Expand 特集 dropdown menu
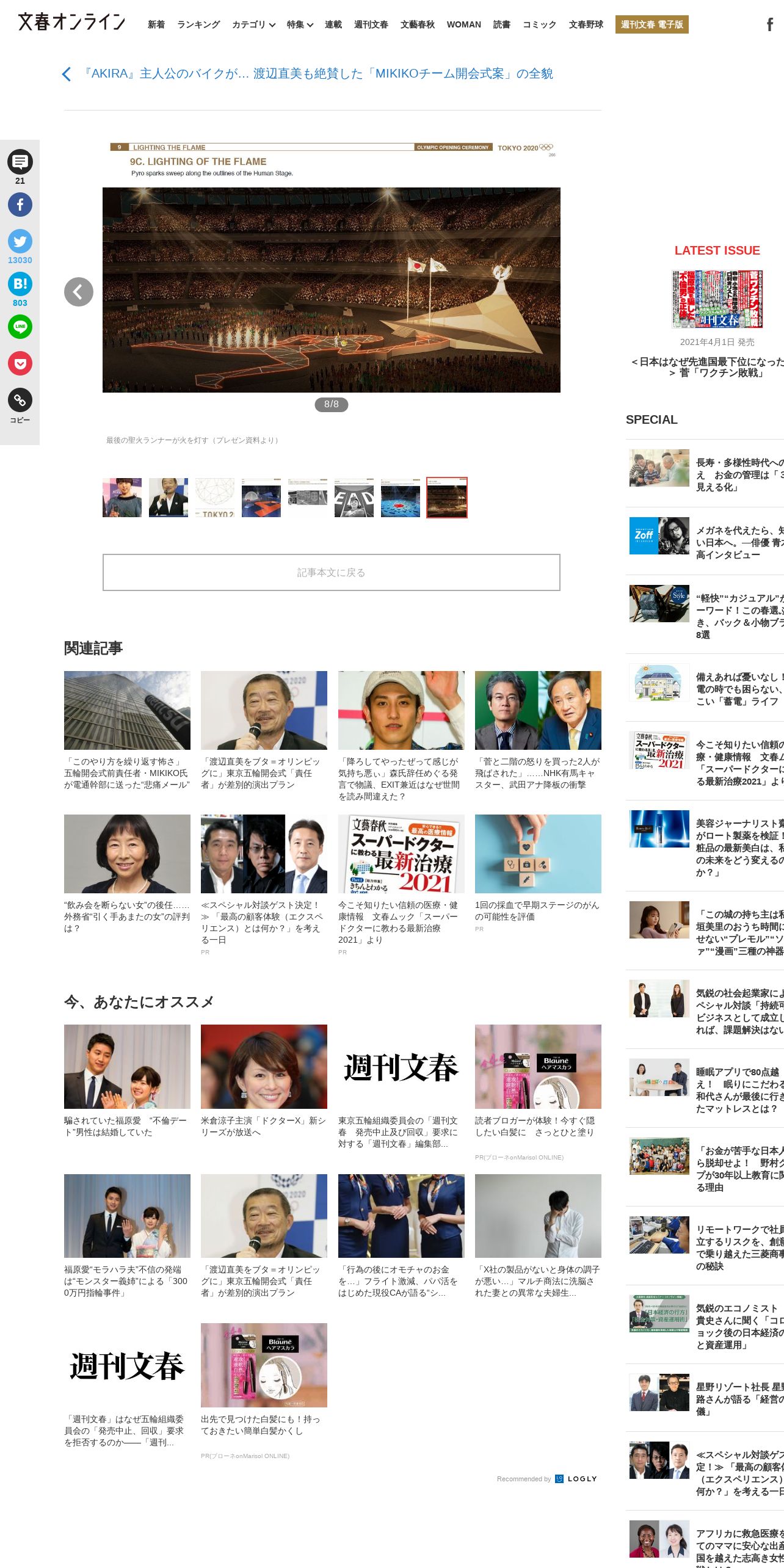 300,24
